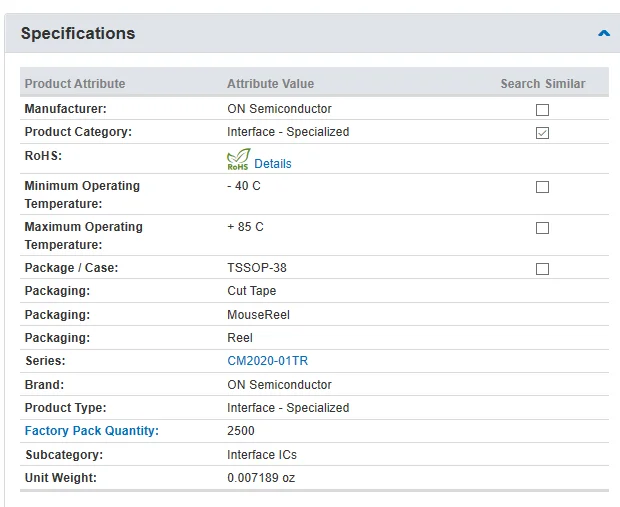Click the Specifications heading
Image resolution: width=620 pixels, height=507 pixels.
tap(78, 34)
